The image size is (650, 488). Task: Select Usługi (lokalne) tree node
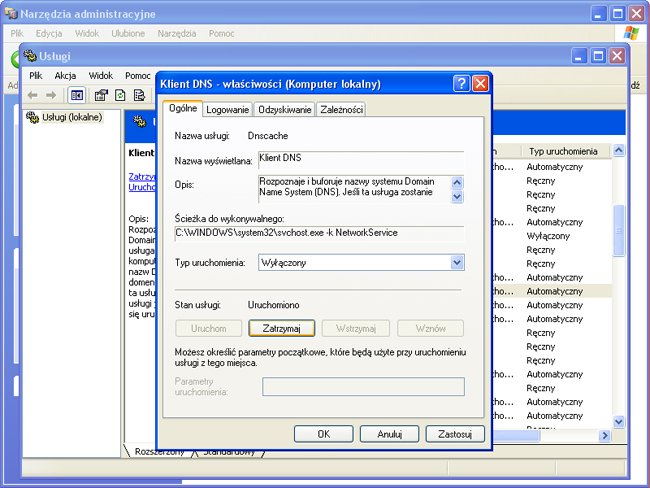pos(72,117)
